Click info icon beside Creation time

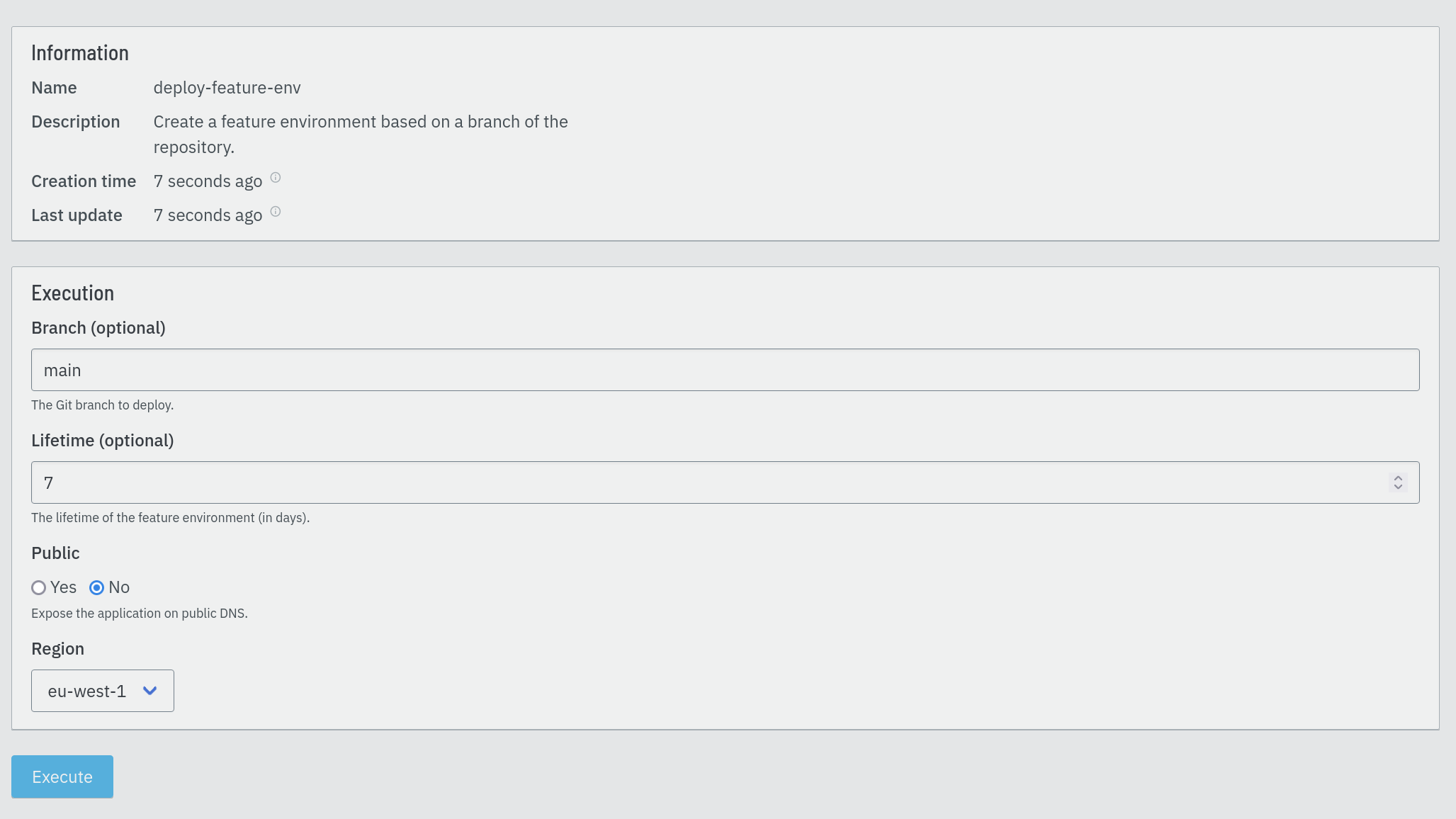click(x=276, y=178)
